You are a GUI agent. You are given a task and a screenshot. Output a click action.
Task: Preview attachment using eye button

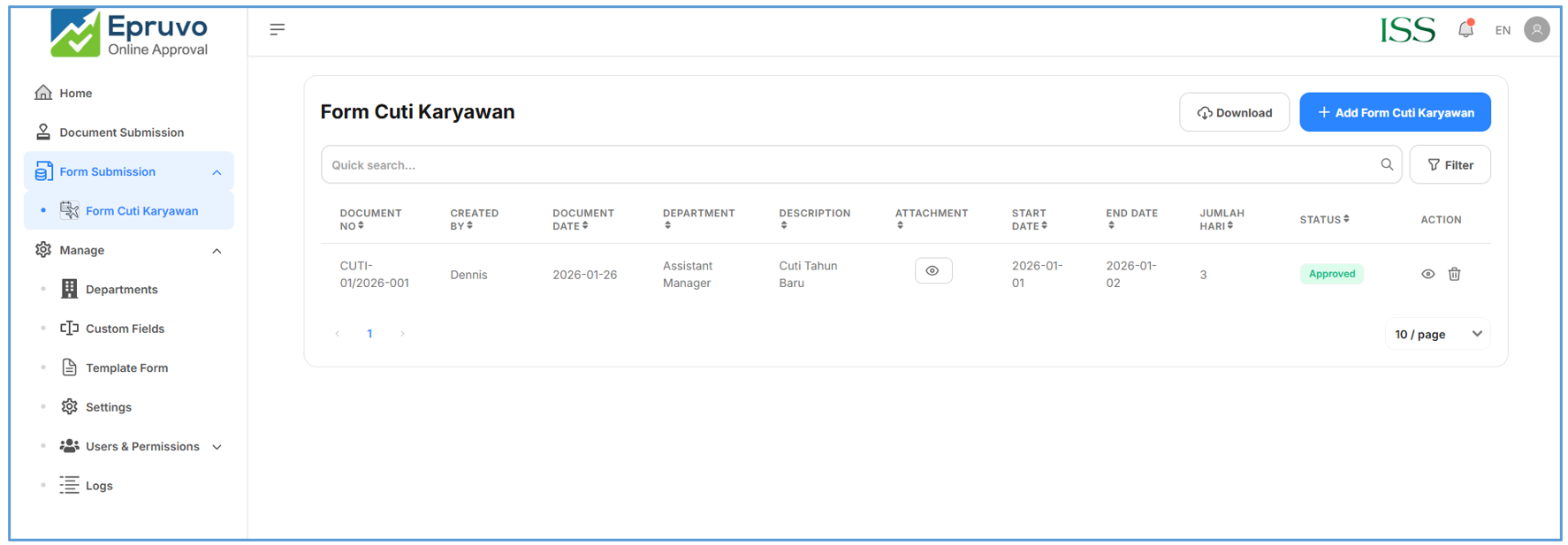tap(932, 271)
